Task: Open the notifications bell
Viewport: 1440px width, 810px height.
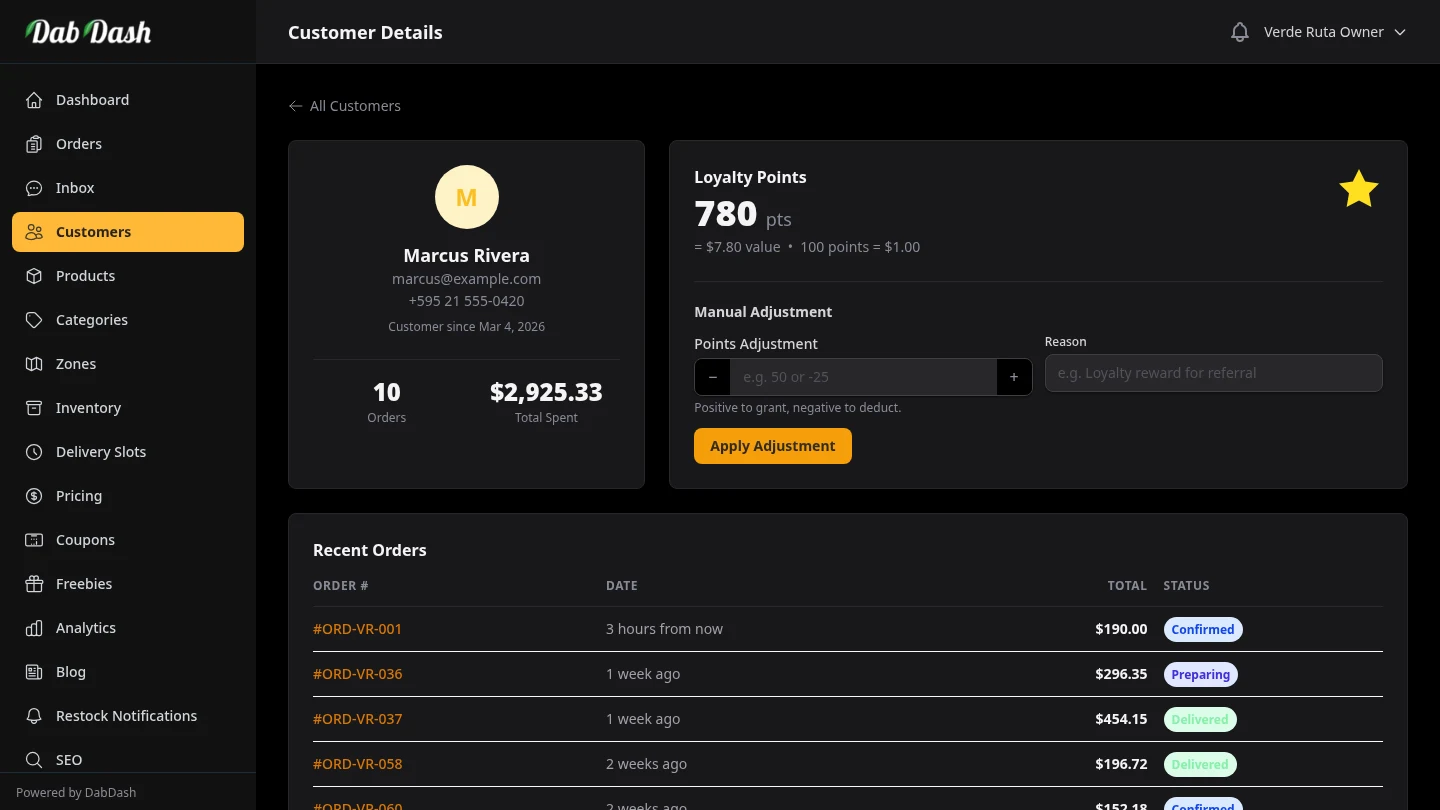Action: (x=1239, y=31)
